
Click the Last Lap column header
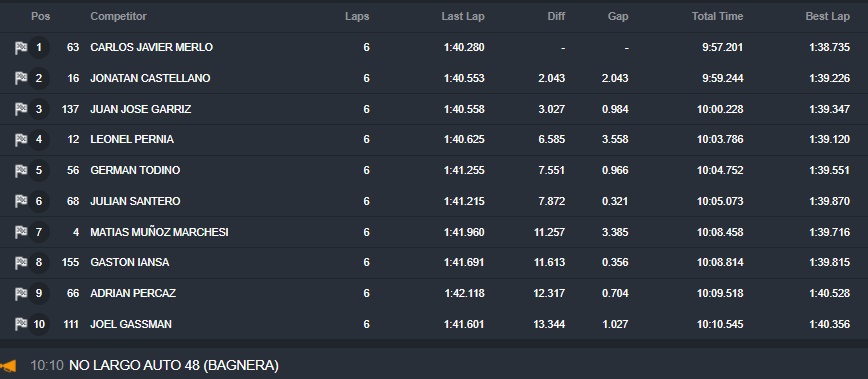pyautogui.click(x=463, y=17)
